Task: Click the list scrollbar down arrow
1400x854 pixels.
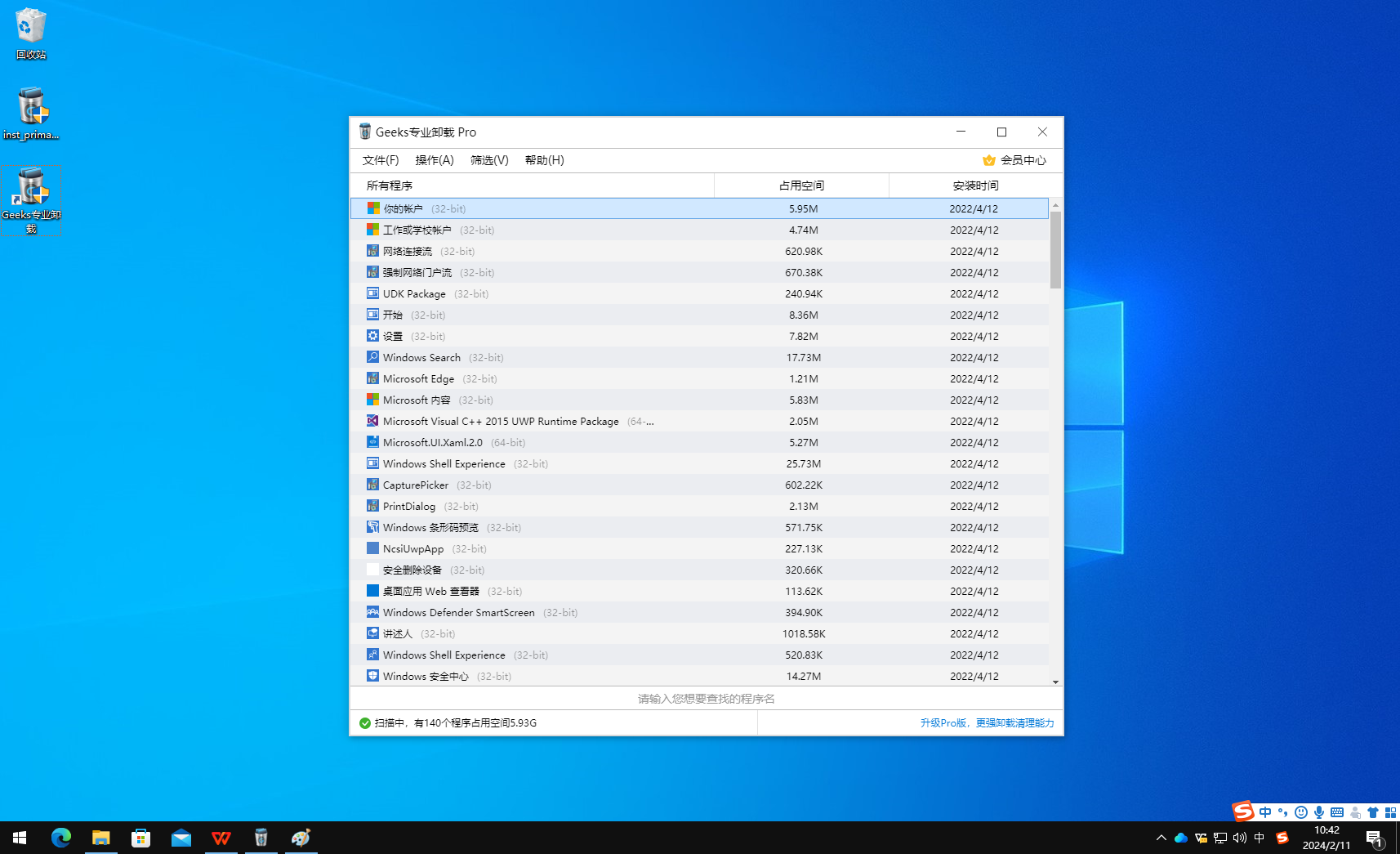Action: [x=1055, y=682]
